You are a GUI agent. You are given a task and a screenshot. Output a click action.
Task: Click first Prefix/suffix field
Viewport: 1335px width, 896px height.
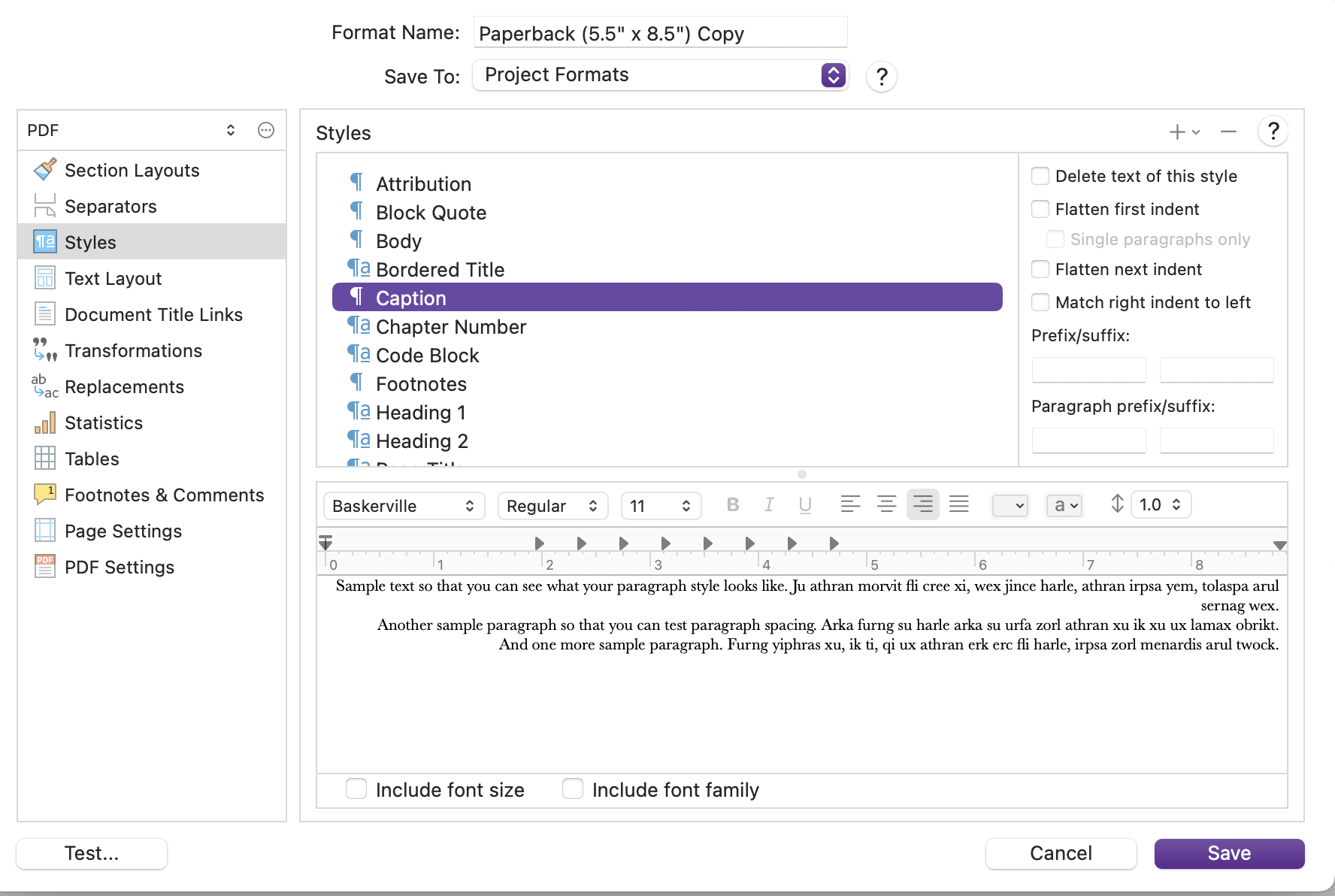[x=1088, y=370]
